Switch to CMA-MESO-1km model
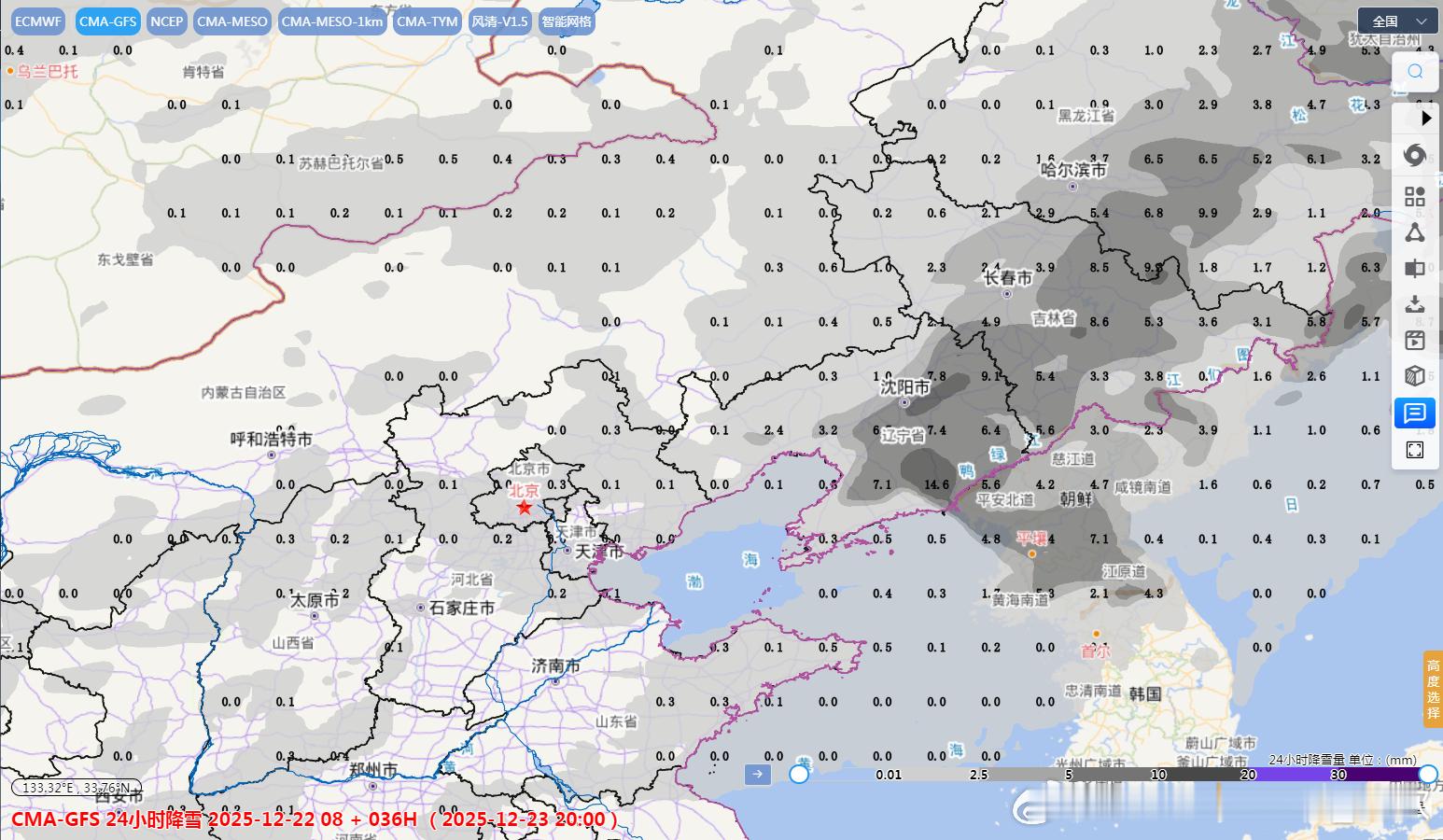 click(331, 21)
